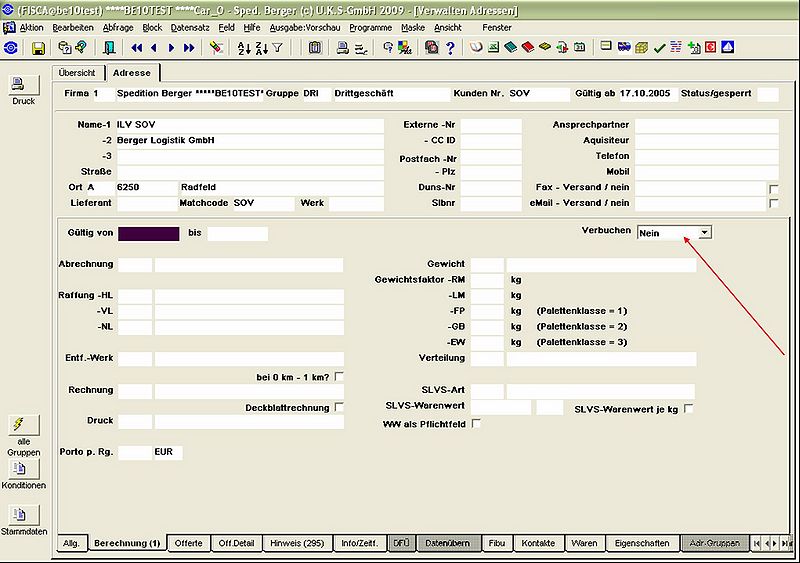Image resolution: width=800 pixels, height=563 pixels.
Task: Click the clipboard icon in toolbar
Action: 315,48
